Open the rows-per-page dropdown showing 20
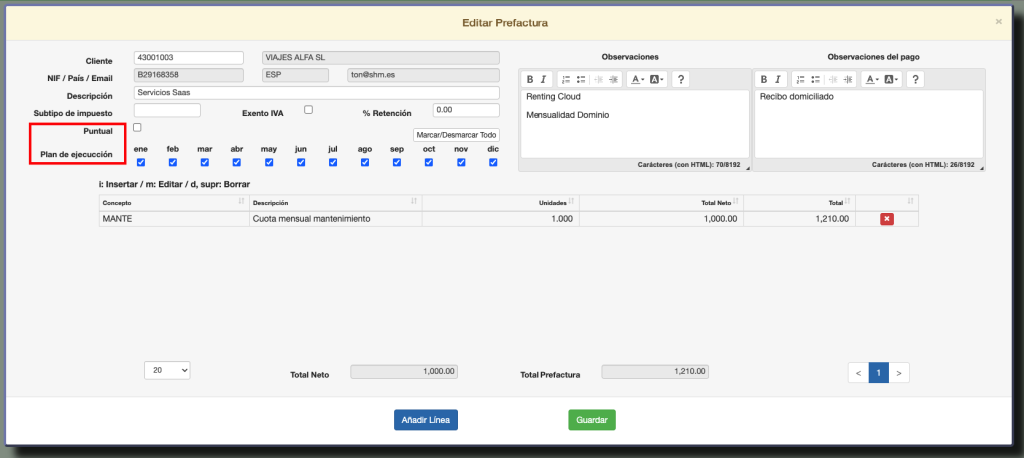1024x458 pixels. (167, 370)
